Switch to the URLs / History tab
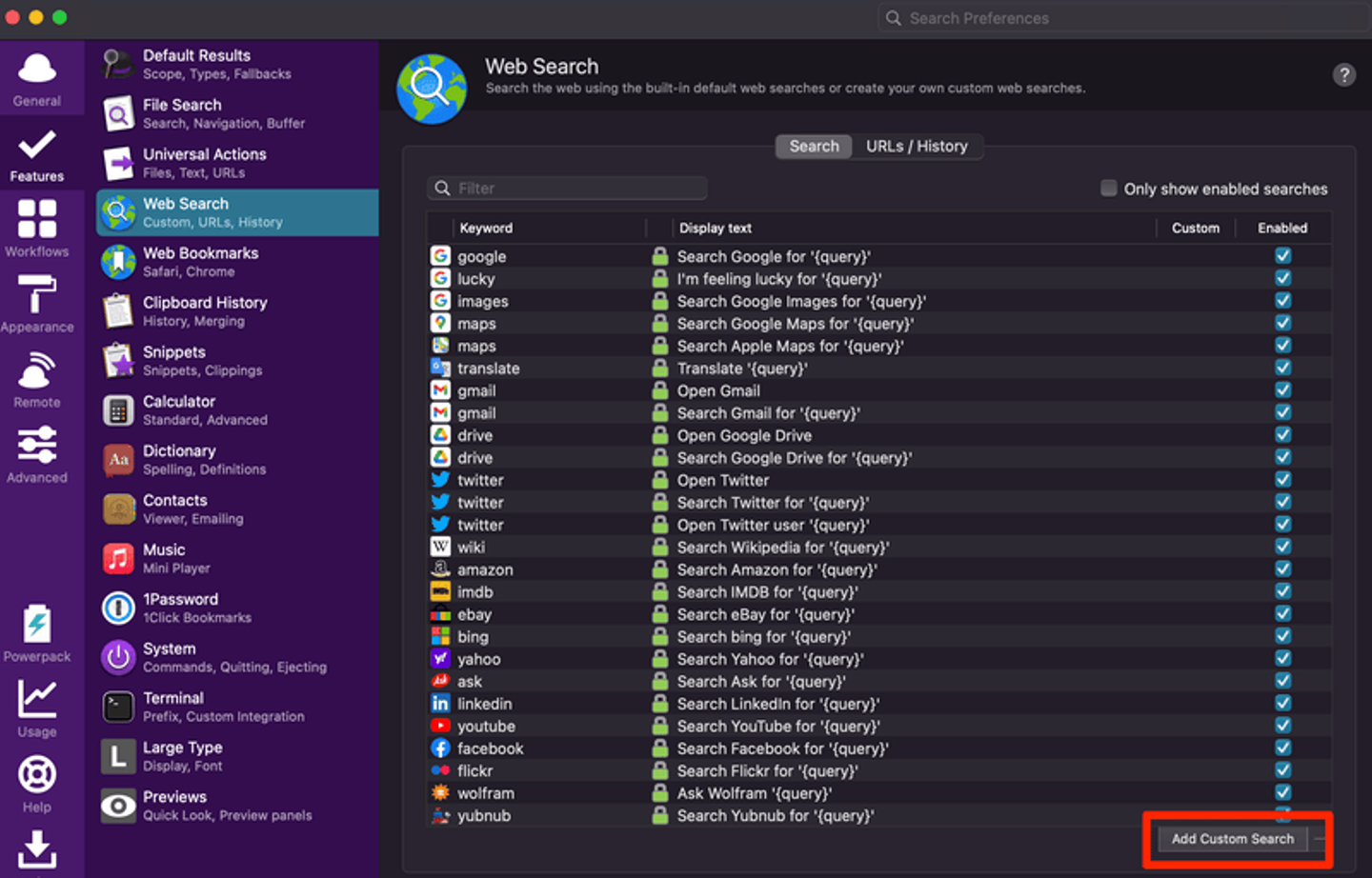The width and height of the screenshot is (1372, 878). tap(917, 146)
